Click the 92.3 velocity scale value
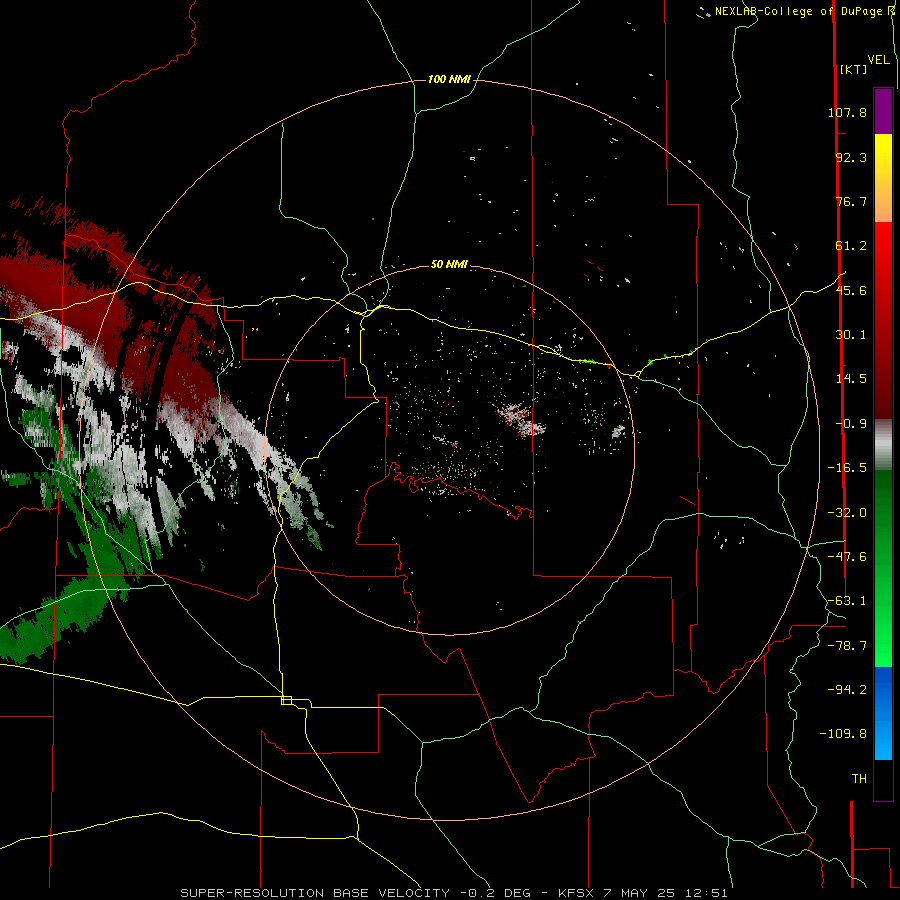The width and height of the screenshot is (900, 900). point(851,157)
